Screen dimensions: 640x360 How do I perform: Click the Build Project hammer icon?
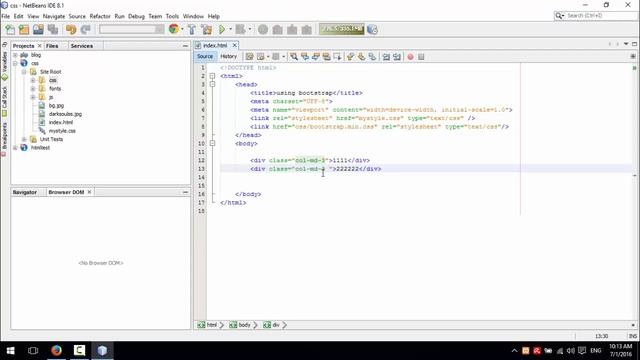[x=192, y=29]
